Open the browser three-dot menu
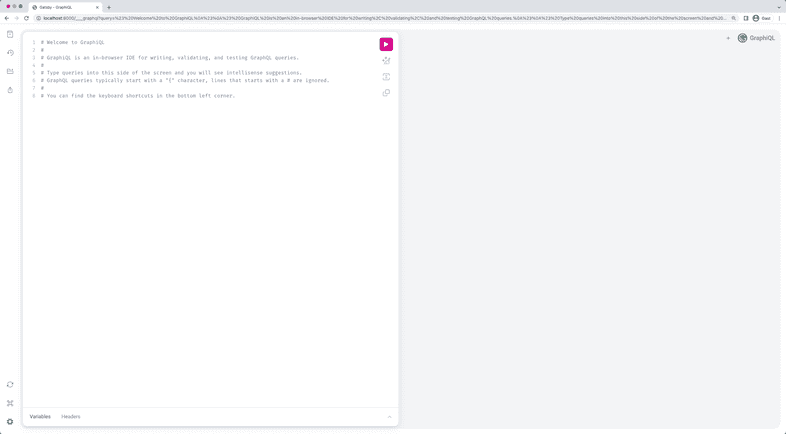786x434 pixels. pos(779,18)
